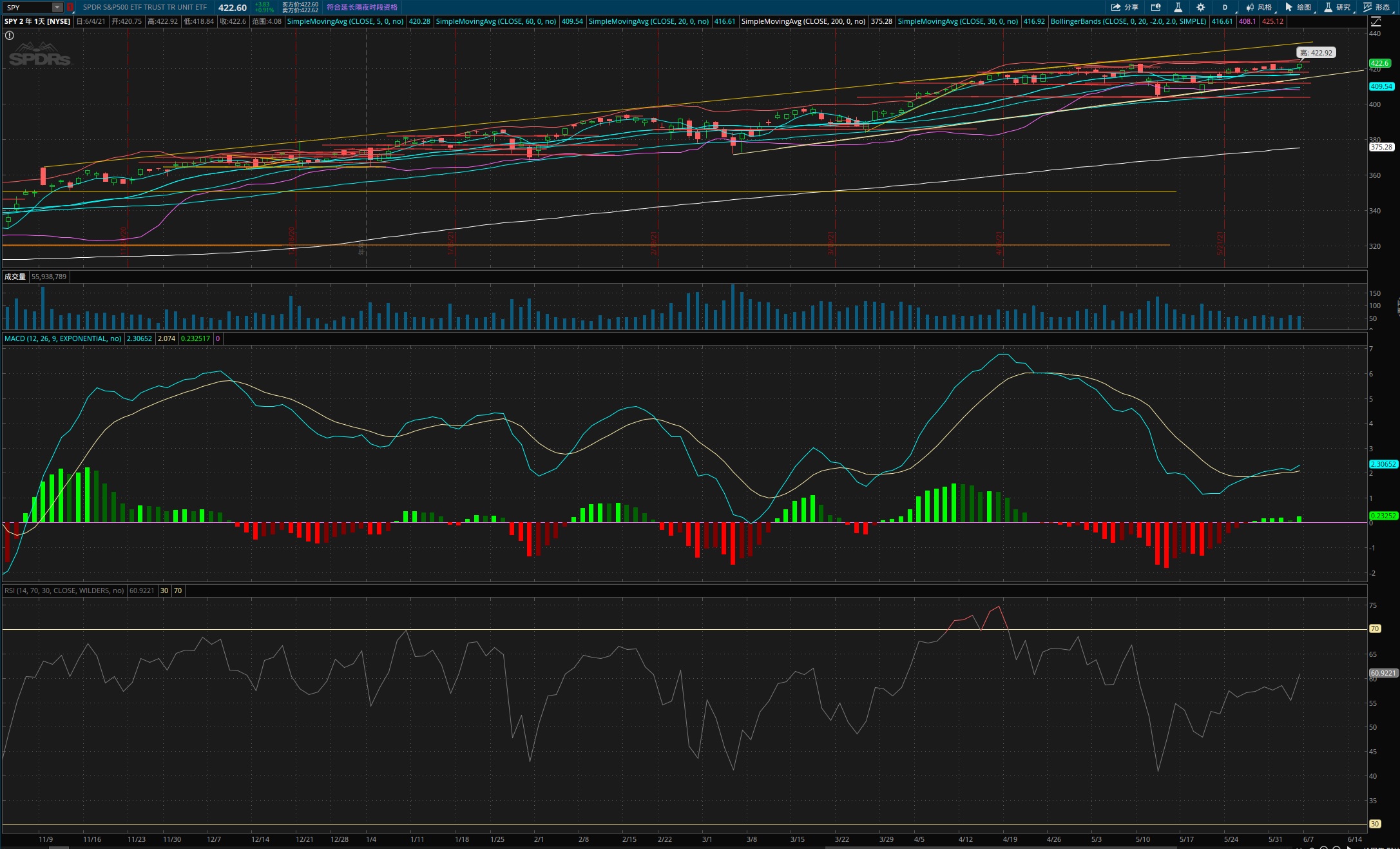The width and height of the screenshot is (1400, 849).
Task: Click the 成交量 volume panel label
Action: tap(15, 277)
